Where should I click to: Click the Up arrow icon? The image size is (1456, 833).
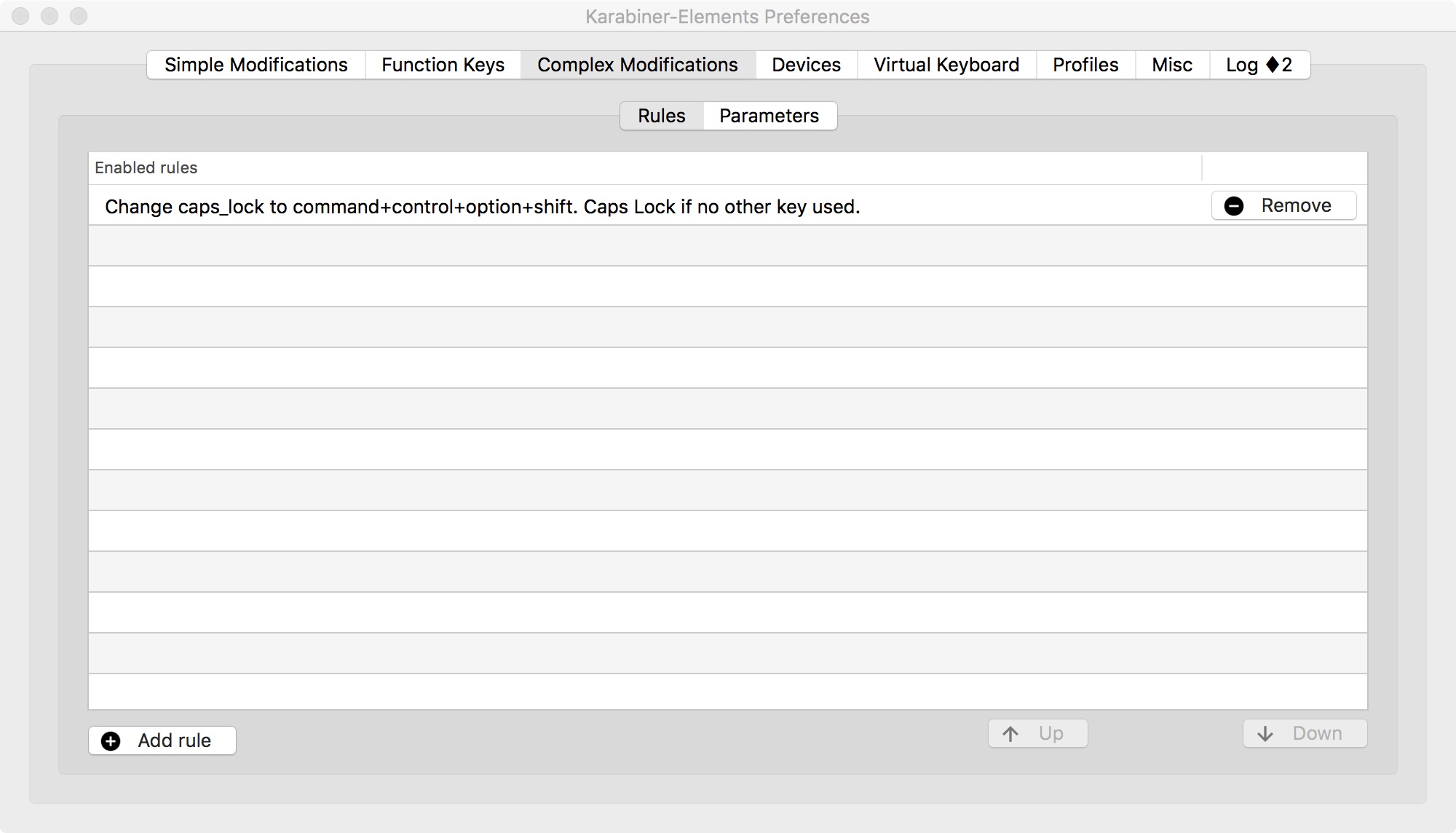coord(1011,733)
